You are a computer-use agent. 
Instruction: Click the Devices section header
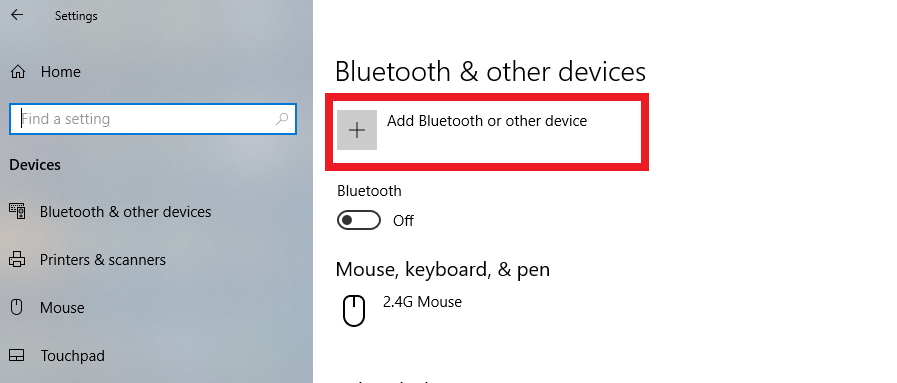point(35,165)
